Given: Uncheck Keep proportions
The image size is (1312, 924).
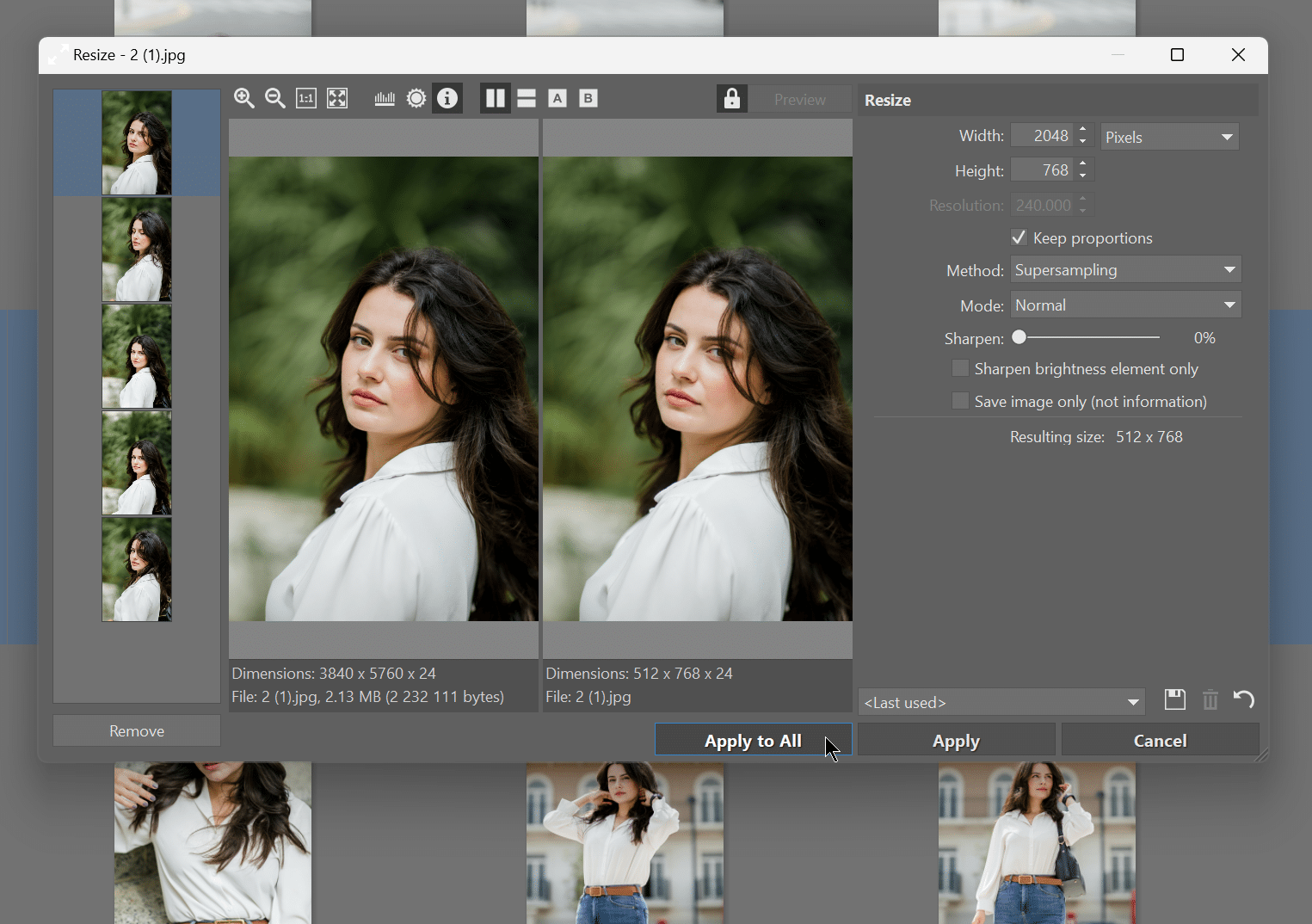Looking at the screenshot, I should coord(1019,237).
